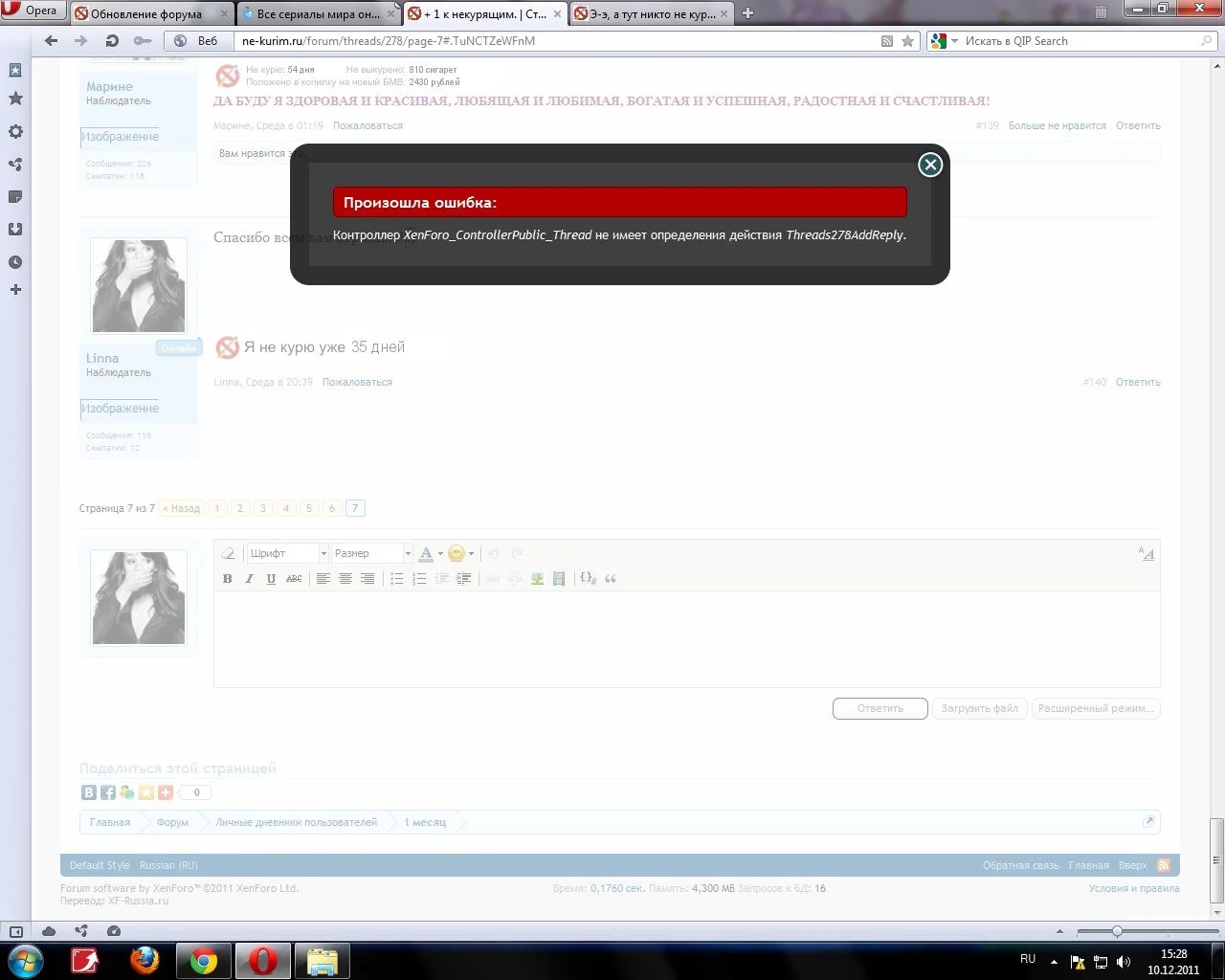Open the search engine selector dropdown

(944, 41)
